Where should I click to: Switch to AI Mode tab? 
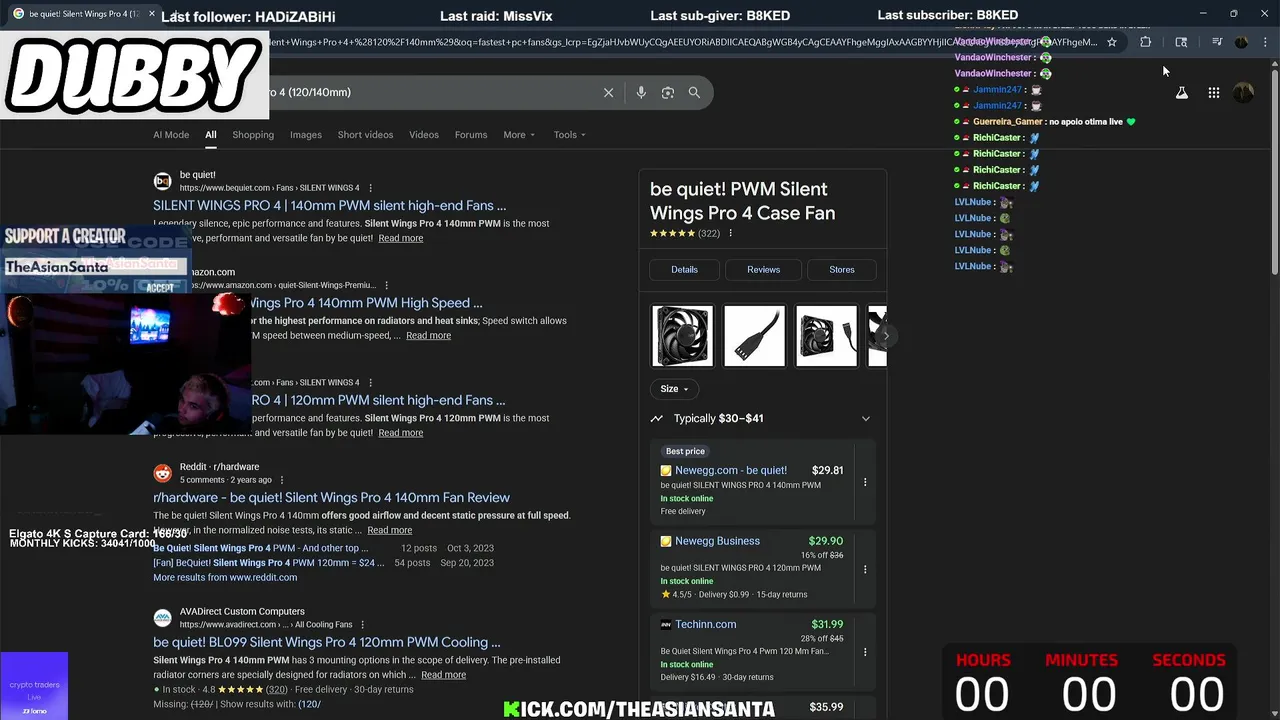pyautogui.click(x=171, y=135)
